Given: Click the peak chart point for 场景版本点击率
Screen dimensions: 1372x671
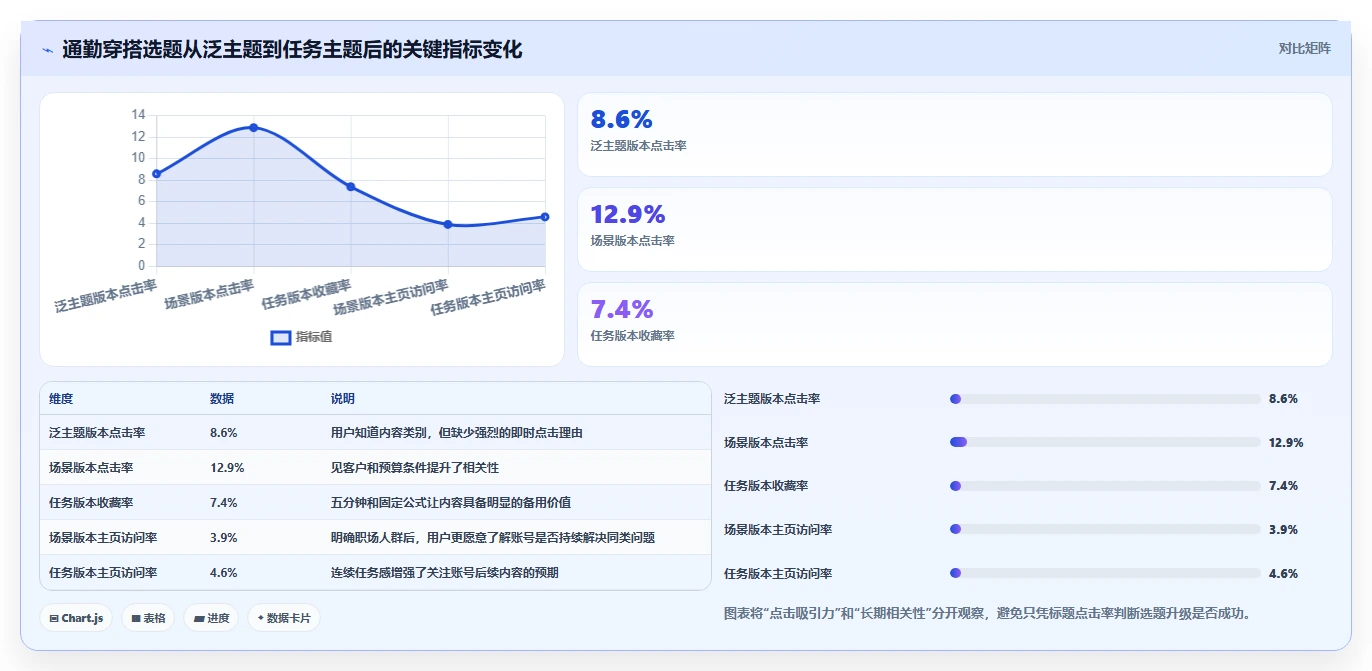Looking at the screenshot, I should 254,127.
